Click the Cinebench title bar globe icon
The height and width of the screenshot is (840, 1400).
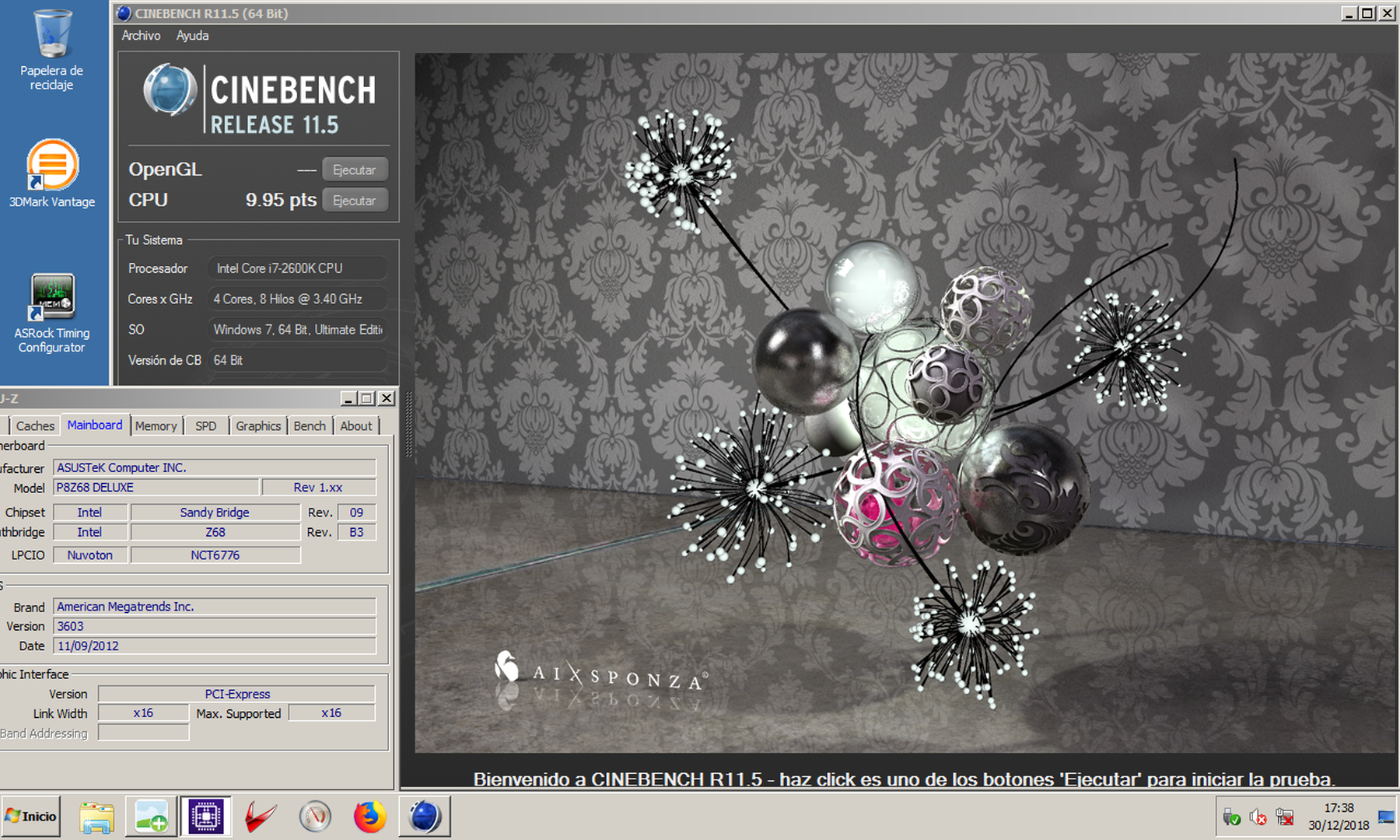pos(124,12)
